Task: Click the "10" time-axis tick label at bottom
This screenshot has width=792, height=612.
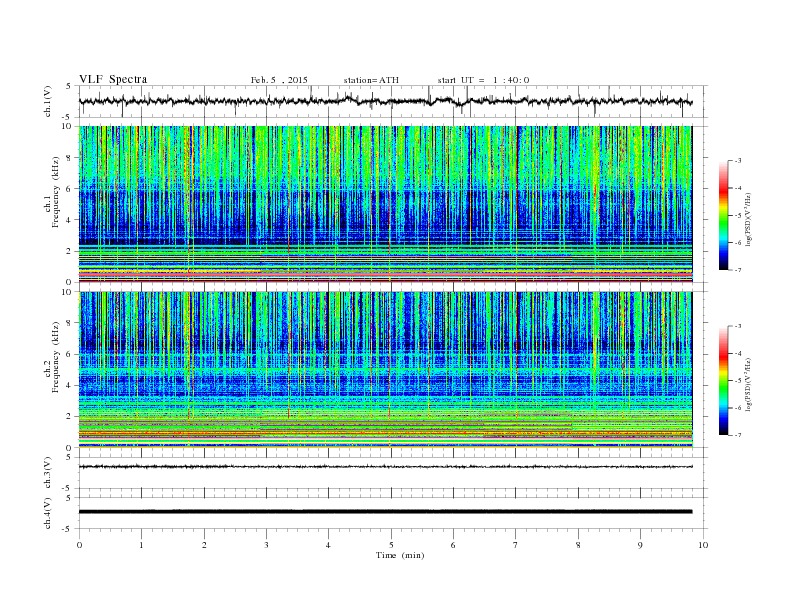Action: 703,545
